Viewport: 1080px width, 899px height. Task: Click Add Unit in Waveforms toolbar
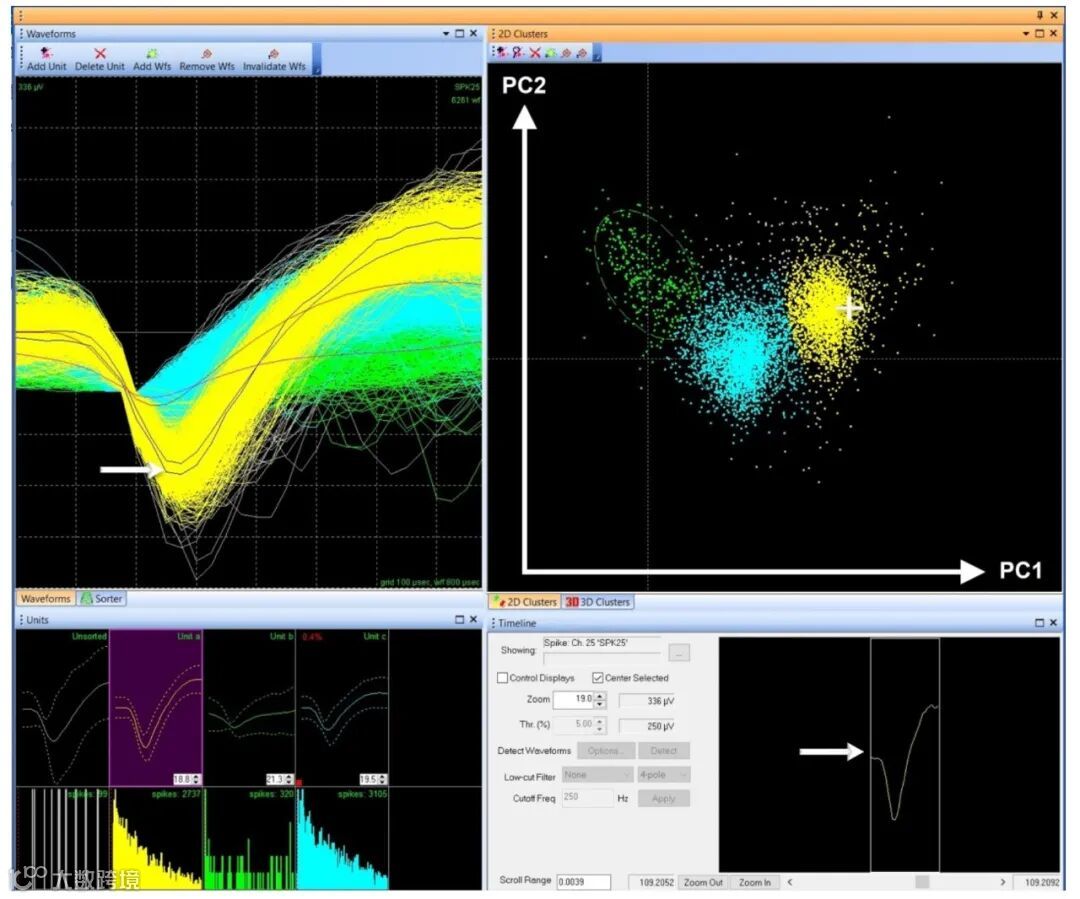coord(47,60)
